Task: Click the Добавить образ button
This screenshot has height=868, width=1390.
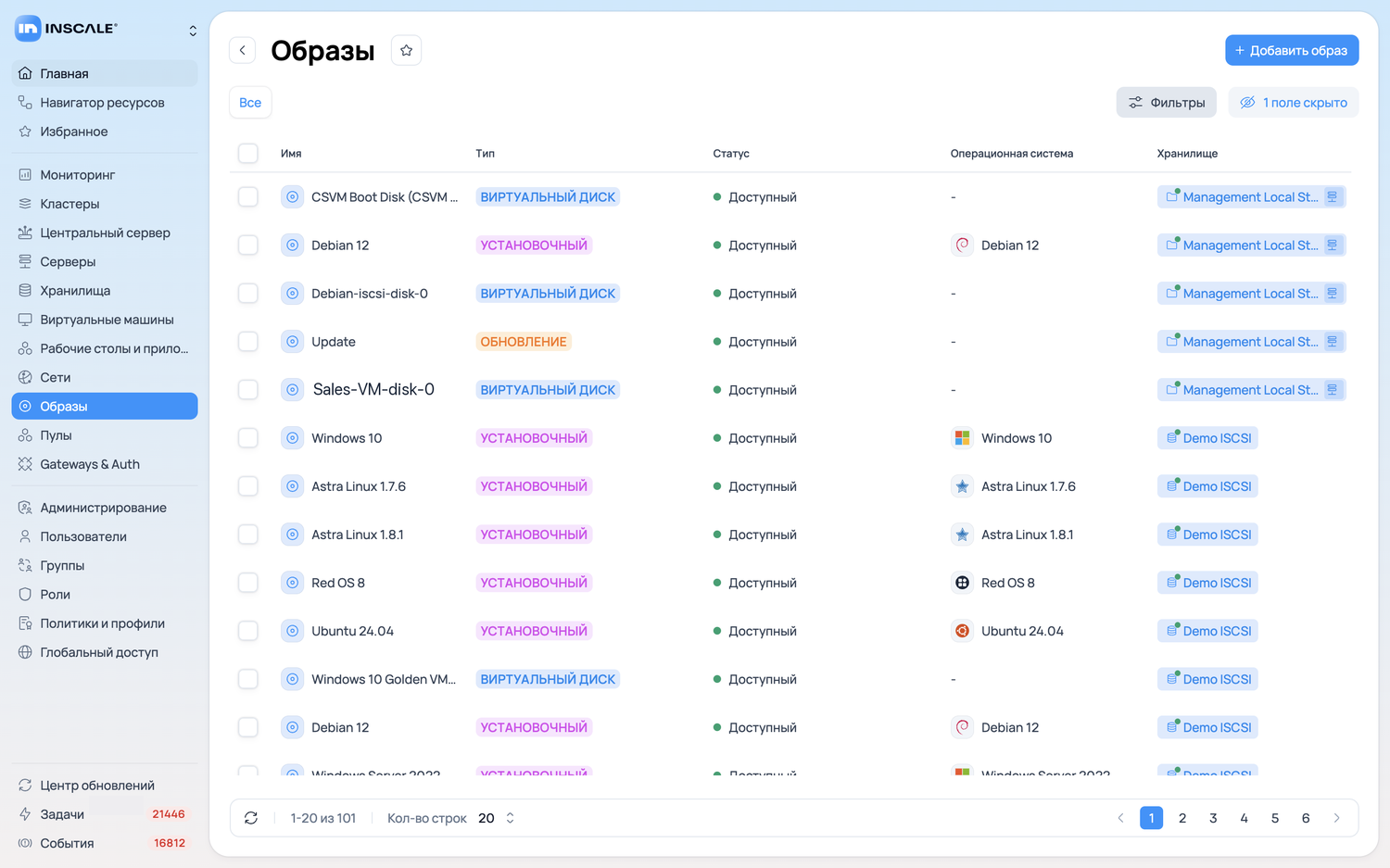Action: (x=1292, y=50)
